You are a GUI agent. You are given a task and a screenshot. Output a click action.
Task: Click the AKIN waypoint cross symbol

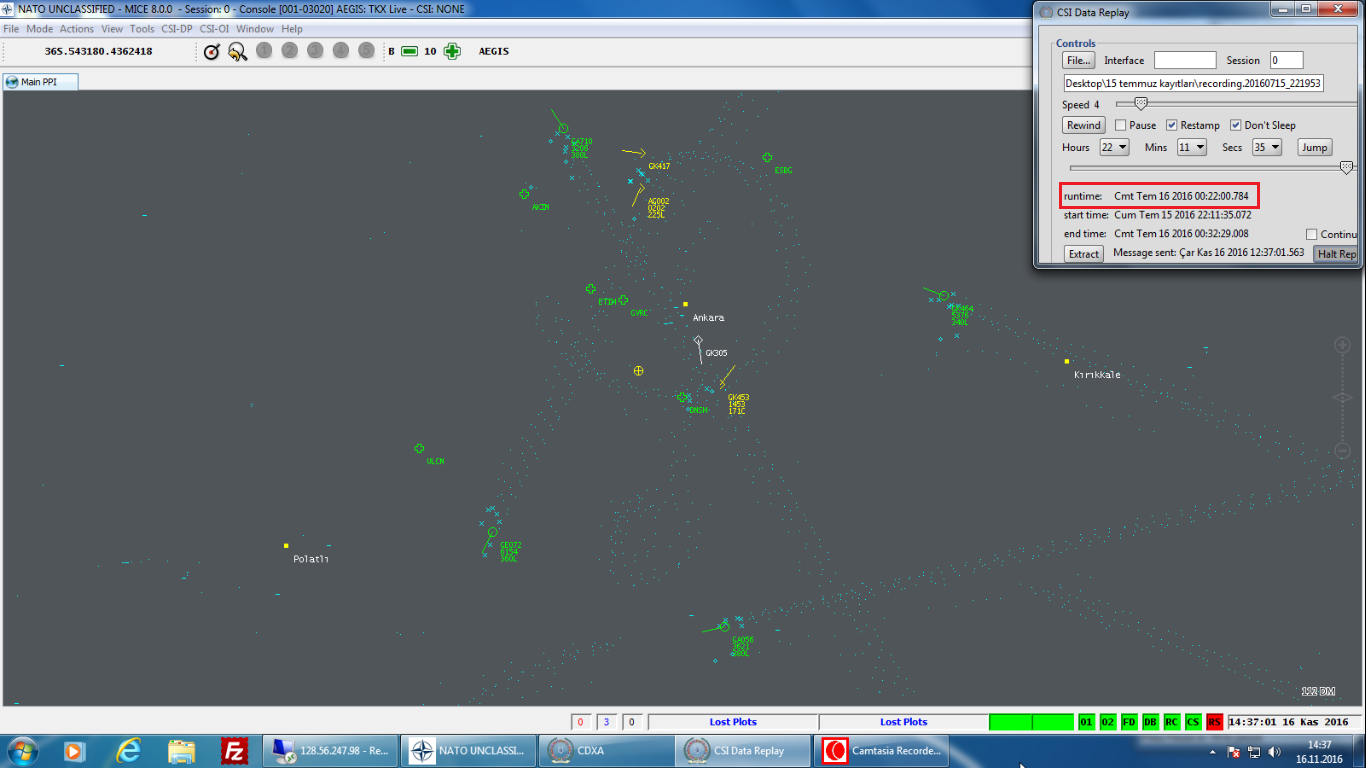point(524,194)
